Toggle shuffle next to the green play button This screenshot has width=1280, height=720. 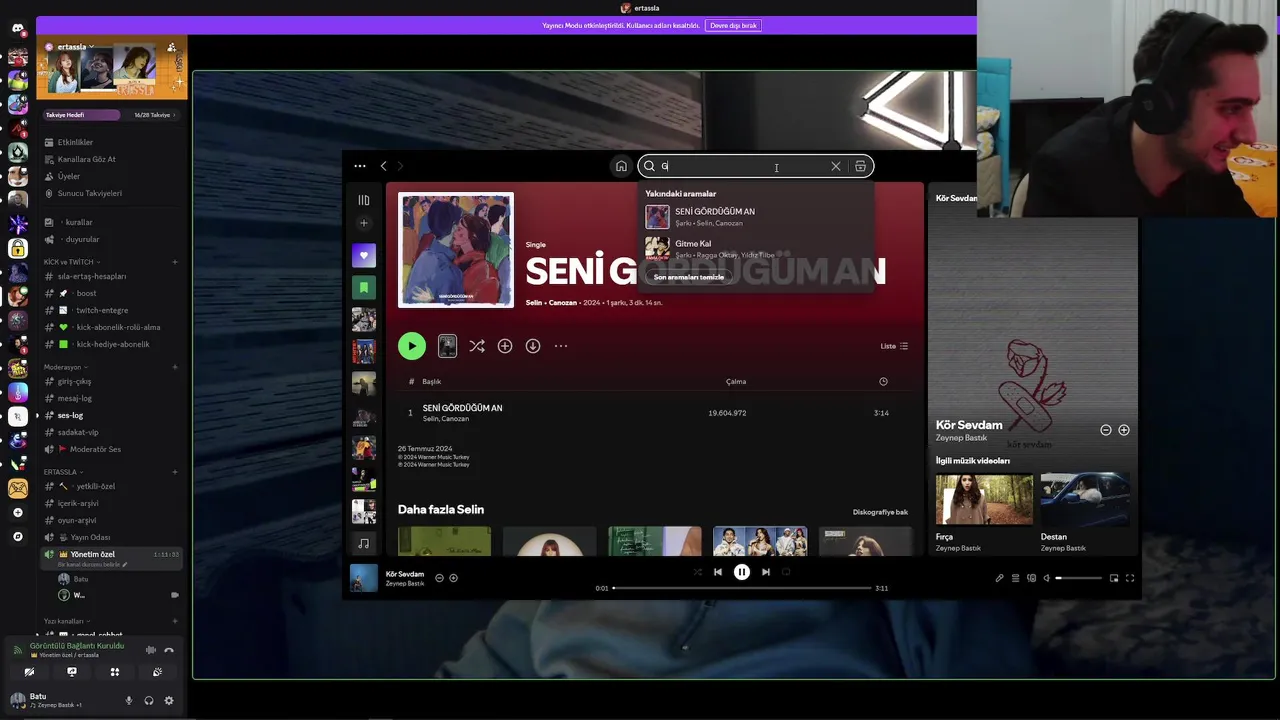pyautogui.click(x=477, y=346)
